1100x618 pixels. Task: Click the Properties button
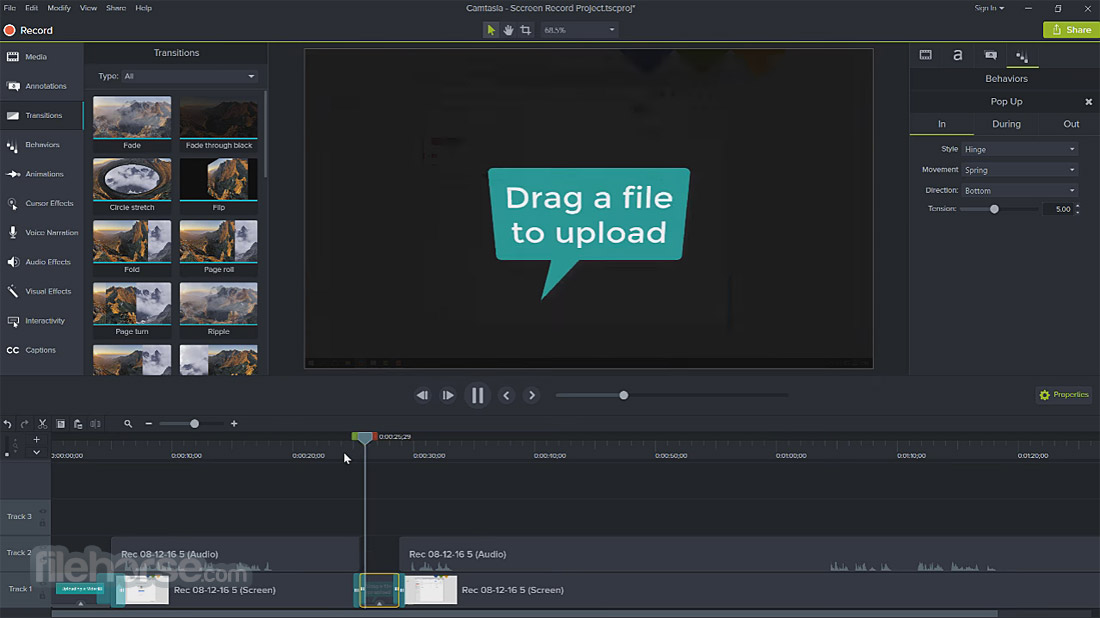click(1064, 395)
